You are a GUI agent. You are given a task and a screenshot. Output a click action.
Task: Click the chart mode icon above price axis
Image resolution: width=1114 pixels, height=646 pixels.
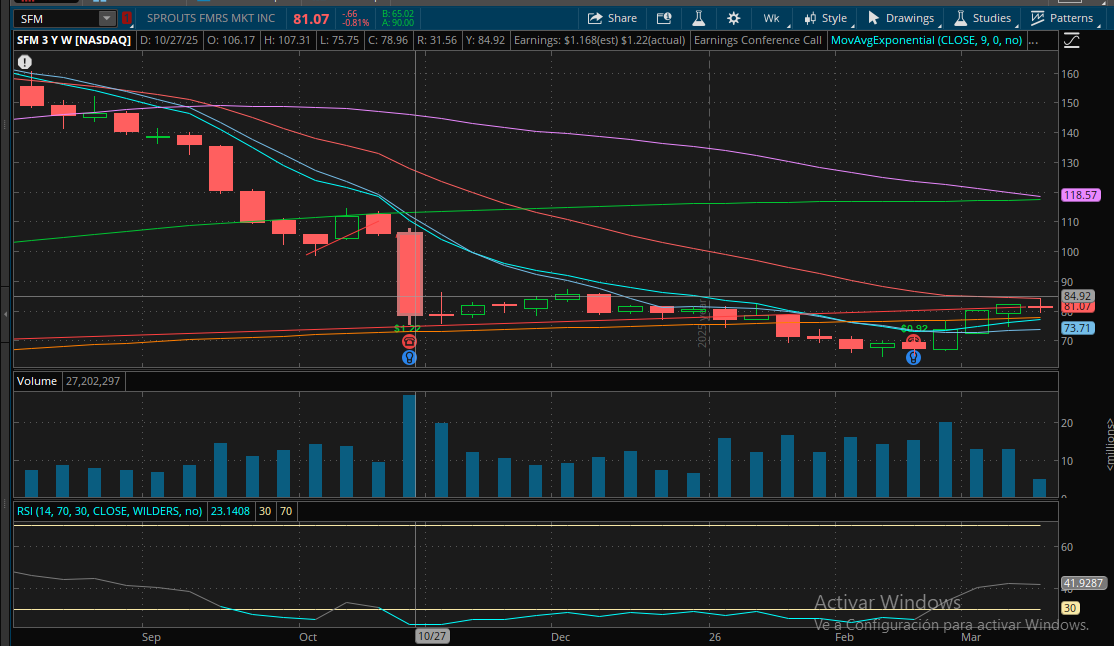1071,41
